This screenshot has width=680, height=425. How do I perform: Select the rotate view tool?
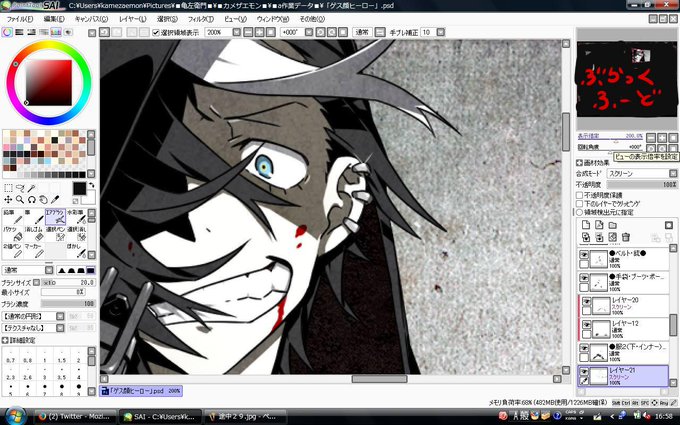pos(32,199)
